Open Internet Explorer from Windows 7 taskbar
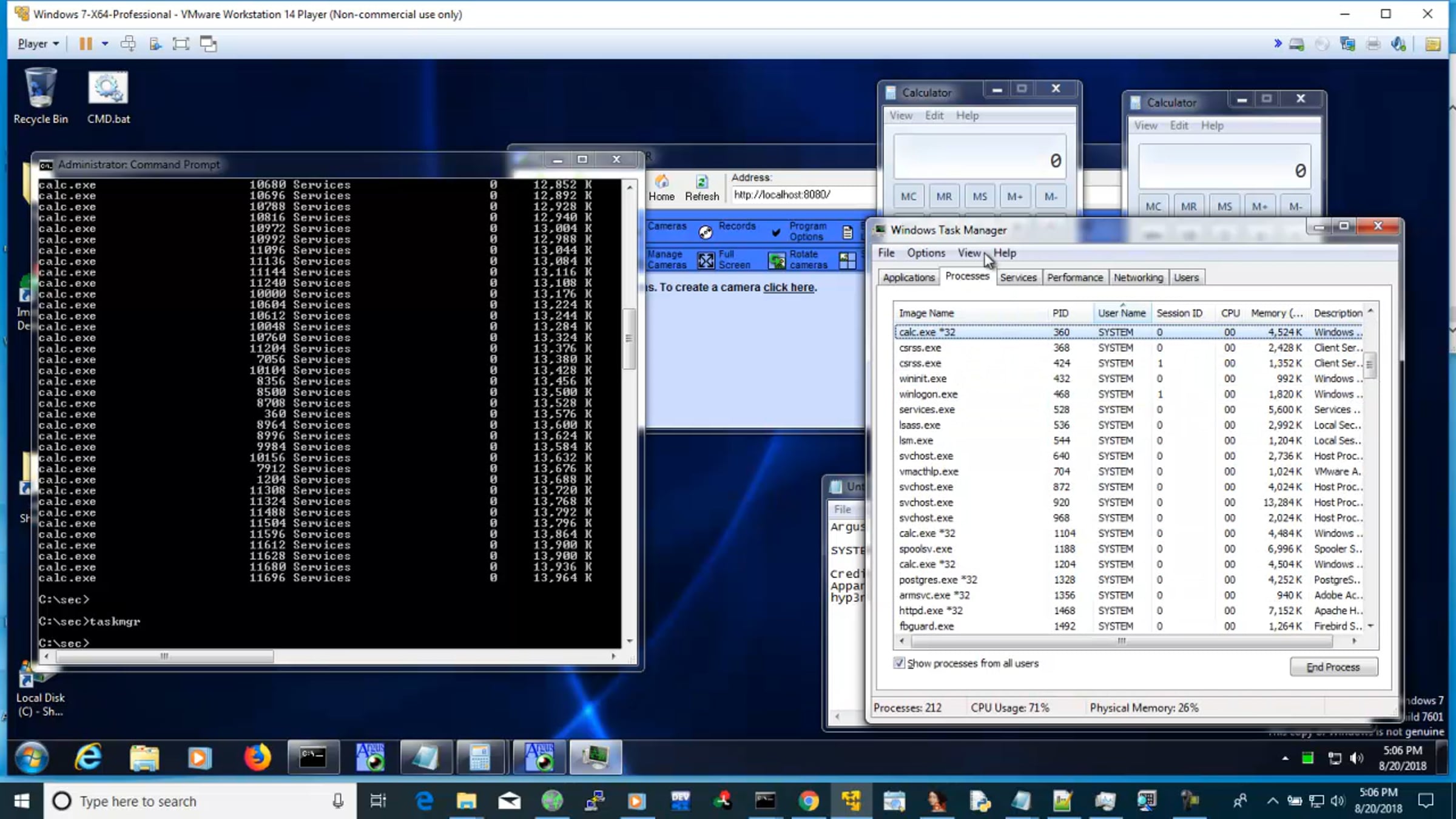Image resolution: width=1456 pixels, height=819 pixels. (89, 758)
